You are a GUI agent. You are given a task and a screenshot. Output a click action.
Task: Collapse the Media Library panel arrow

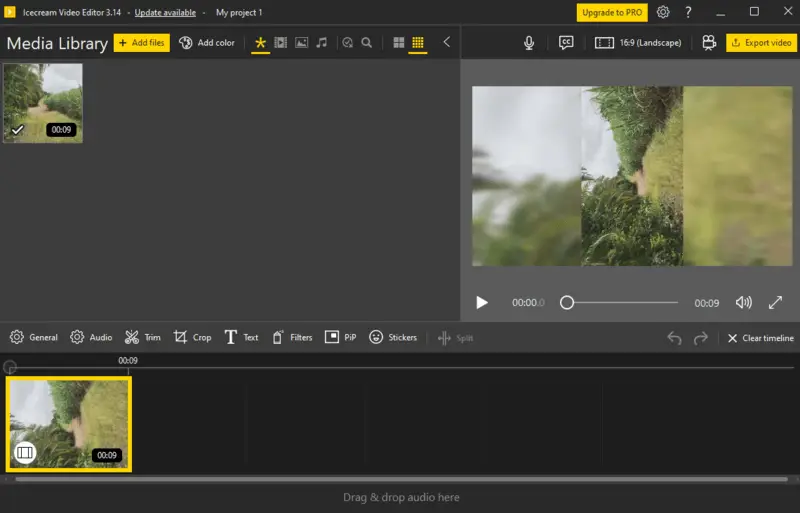[446, 43]
